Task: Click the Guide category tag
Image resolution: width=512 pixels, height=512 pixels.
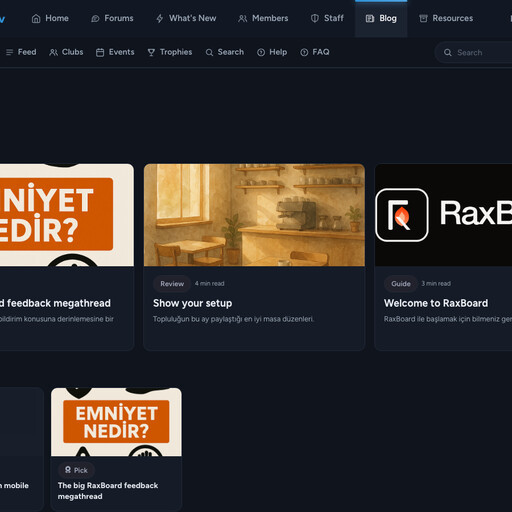Action: pyautogui.click(x=401, y=284)
